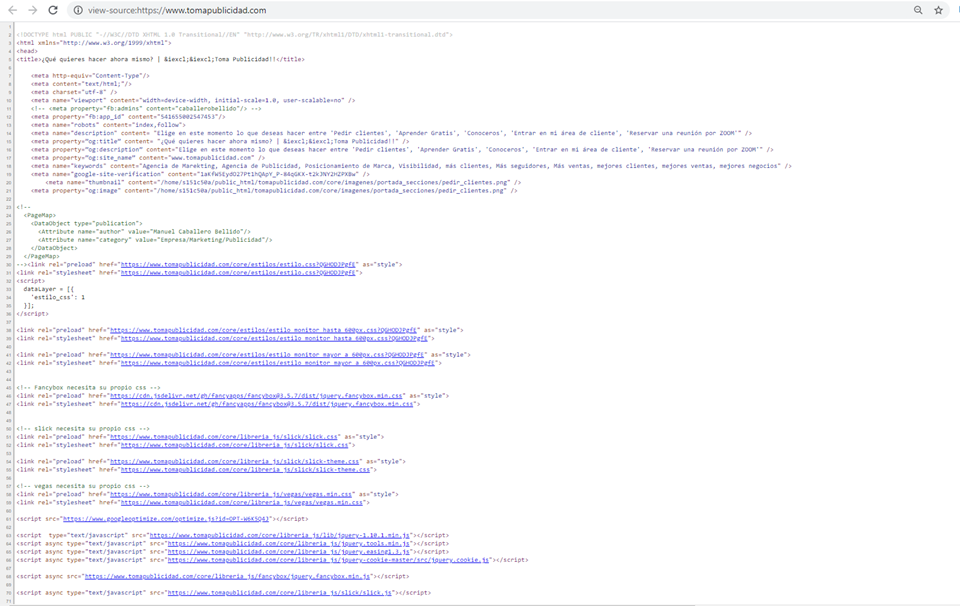Click the title tag line text
This screenshot has height=606, width=960.
tap(160, 59)
